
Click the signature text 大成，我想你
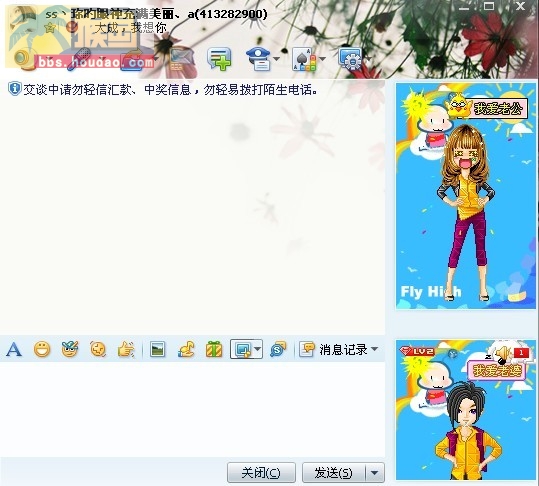click(131, 27)
